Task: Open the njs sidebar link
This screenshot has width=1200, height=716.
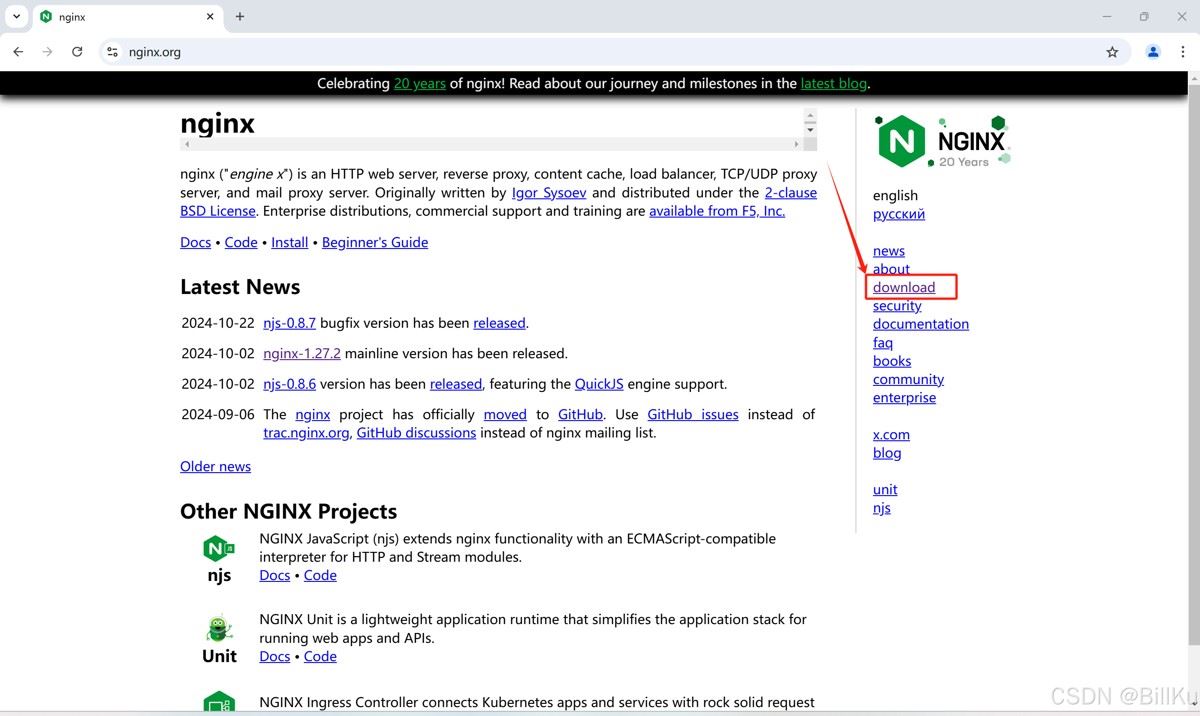Action: [882, 508]
